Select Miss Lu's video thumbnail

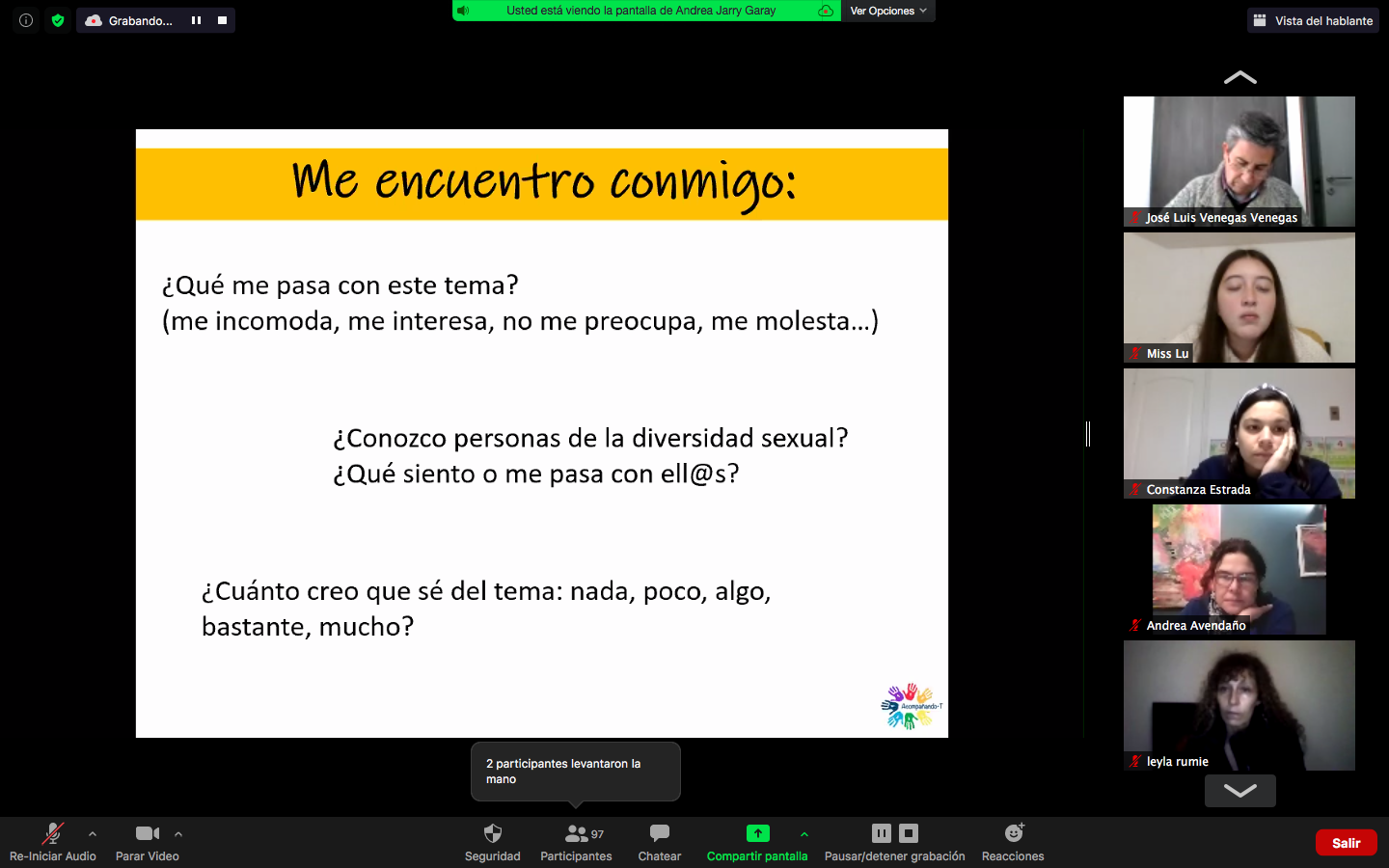click(x=1239, y=297)
